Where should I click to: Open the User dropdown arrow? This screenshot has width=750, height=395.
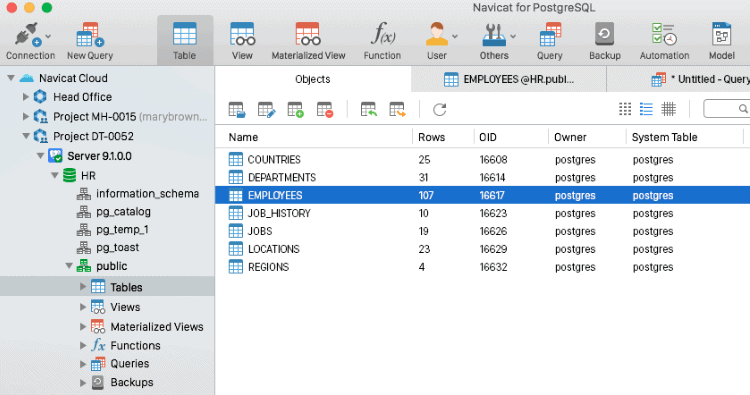[455, 36]
